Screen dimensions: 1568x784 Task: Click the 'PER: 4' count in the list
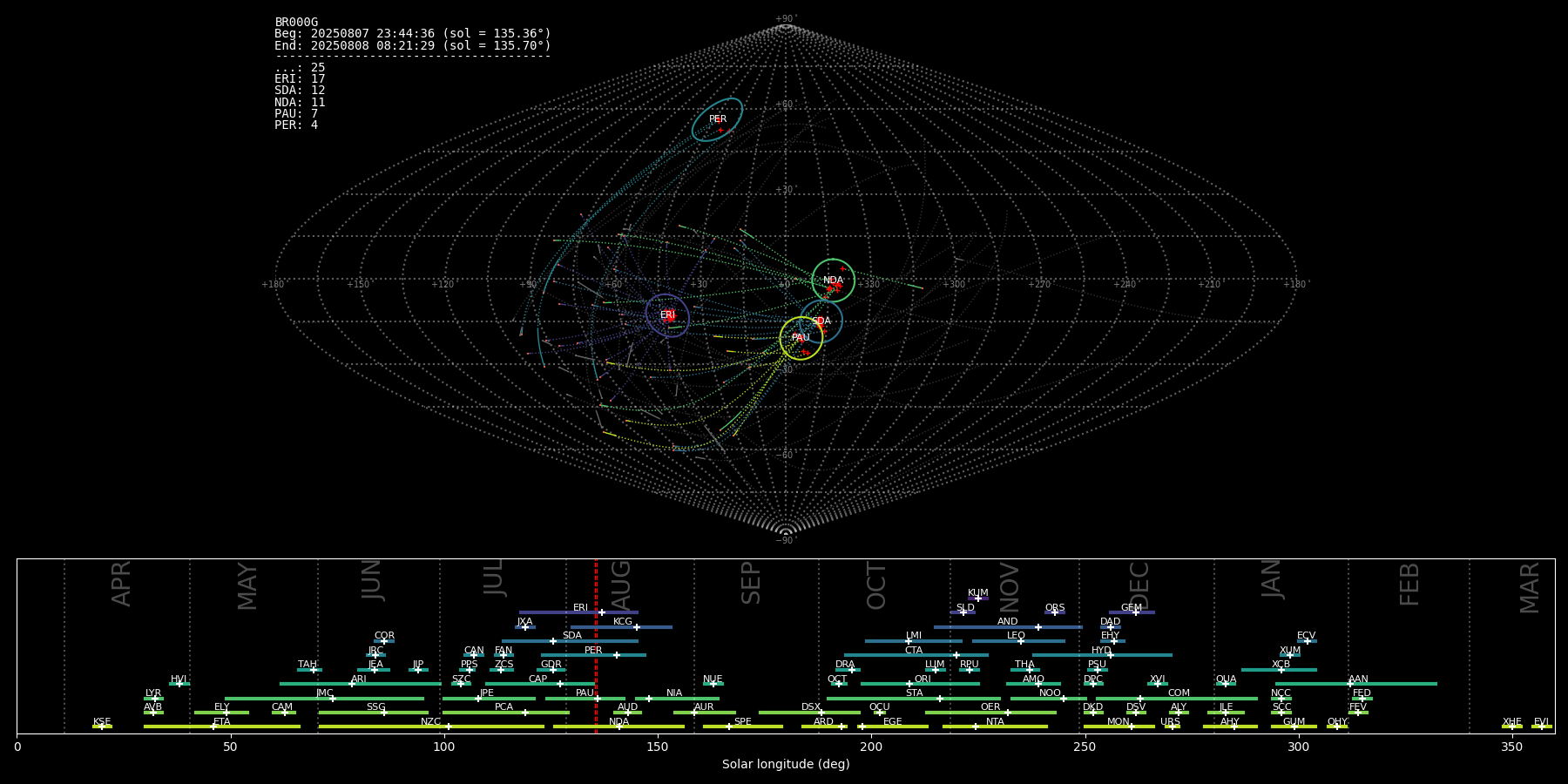click(296, 125)
